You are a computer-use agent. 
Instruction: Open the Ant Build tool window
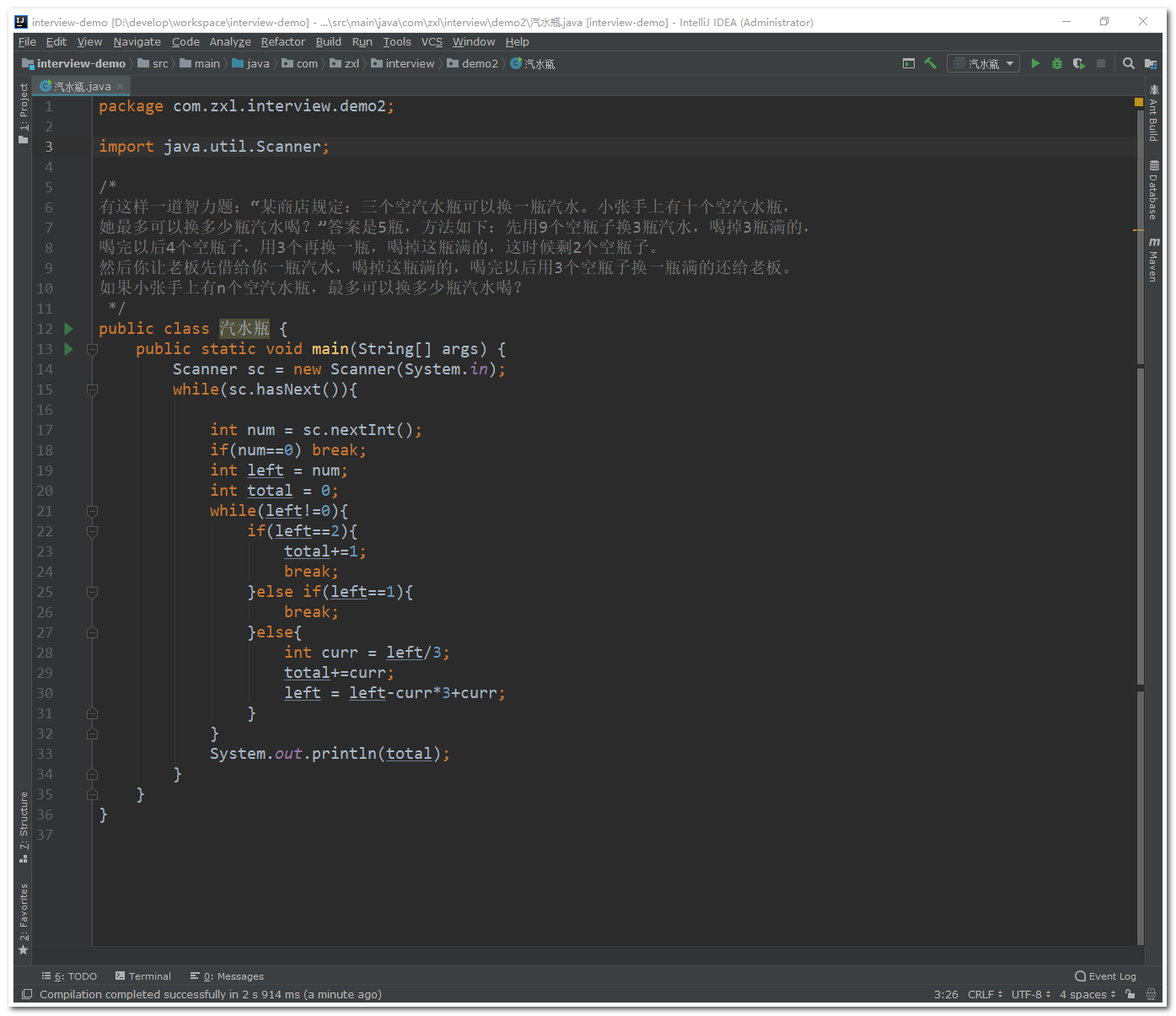1154,112
